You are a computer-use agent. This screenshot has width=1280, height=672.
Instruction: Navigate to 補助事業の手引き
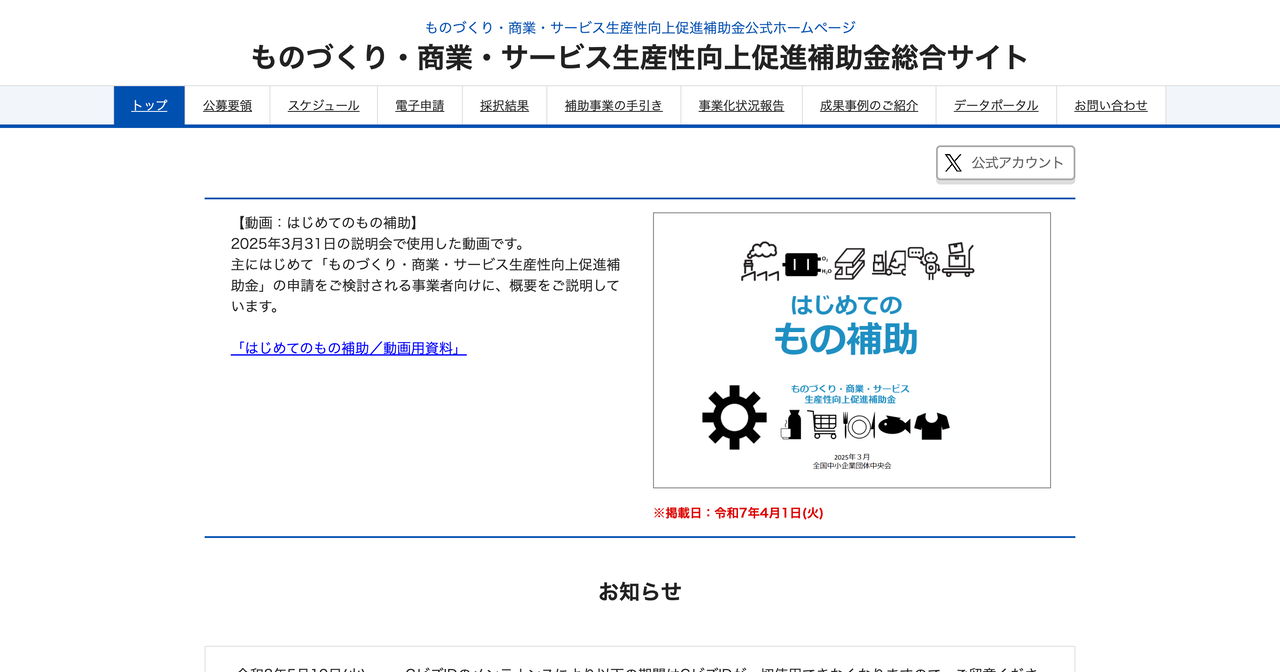(x=613, y=105)
